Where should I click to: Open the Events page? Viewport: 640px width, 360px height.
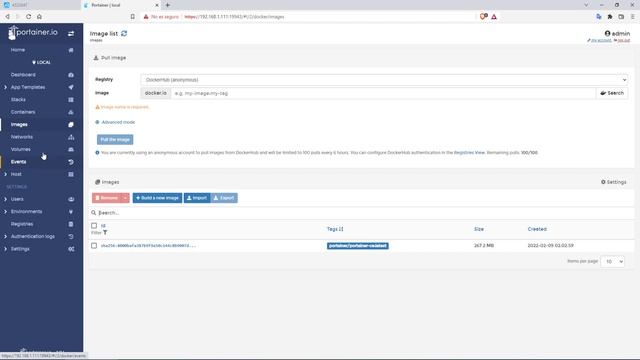coord(18,162)
